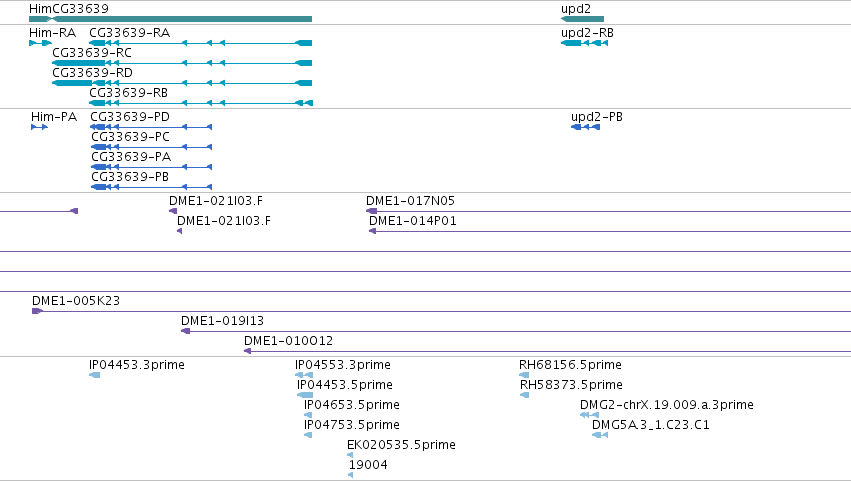Click the DME1-017N05 clone label
851x481 pixels.
pyautogui.click(x=410, y=201)
